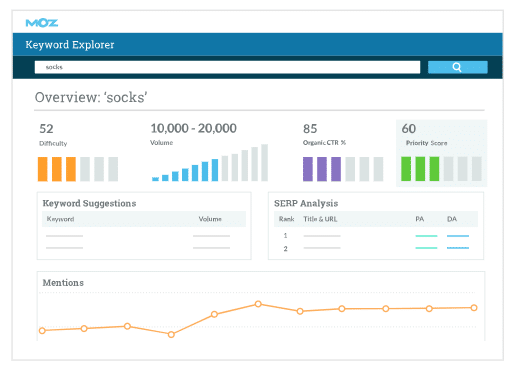Click the Moz logo
The height and width of the screenshot is (370, 519).
[x=42, y=23]
